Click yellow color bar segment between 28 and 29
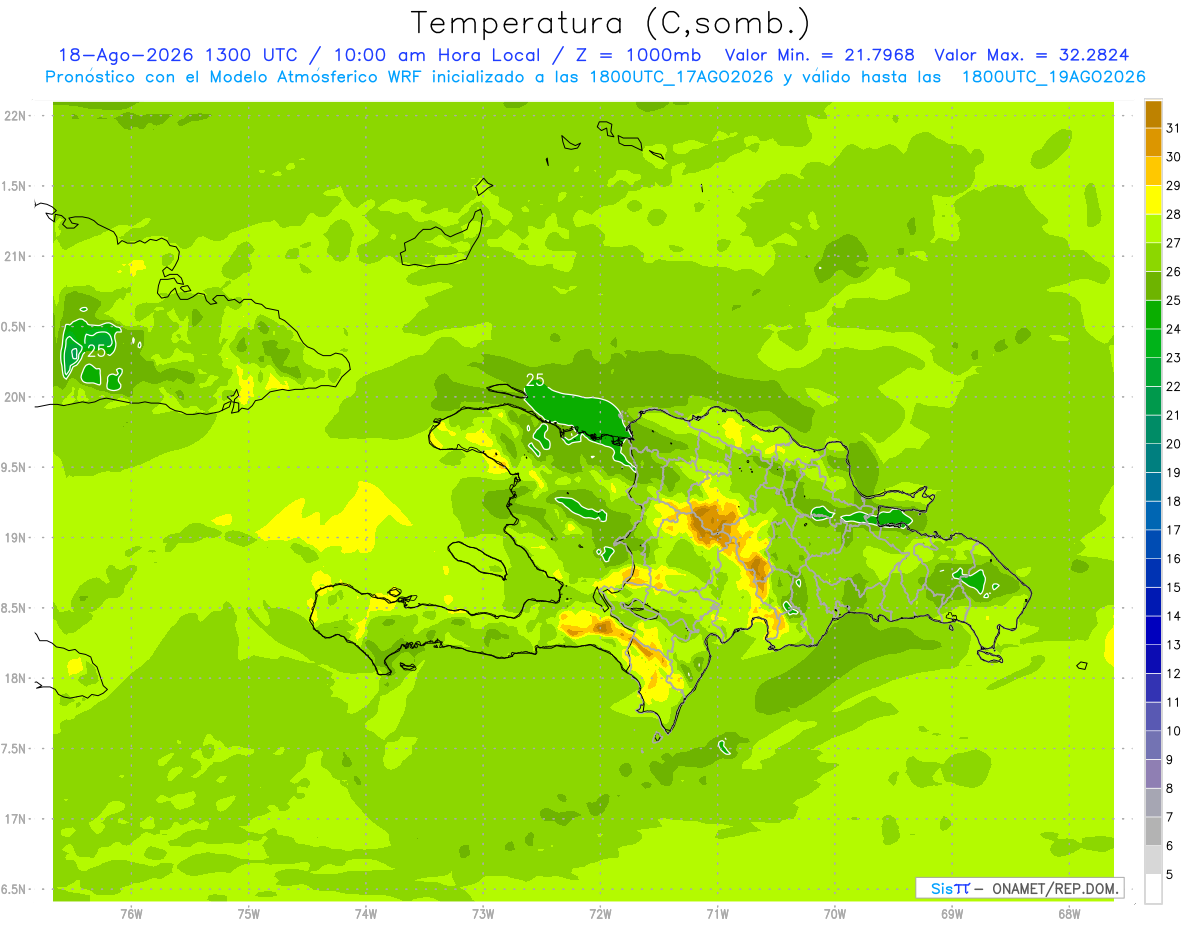 pyautogui.click(x=1154, y=200)
